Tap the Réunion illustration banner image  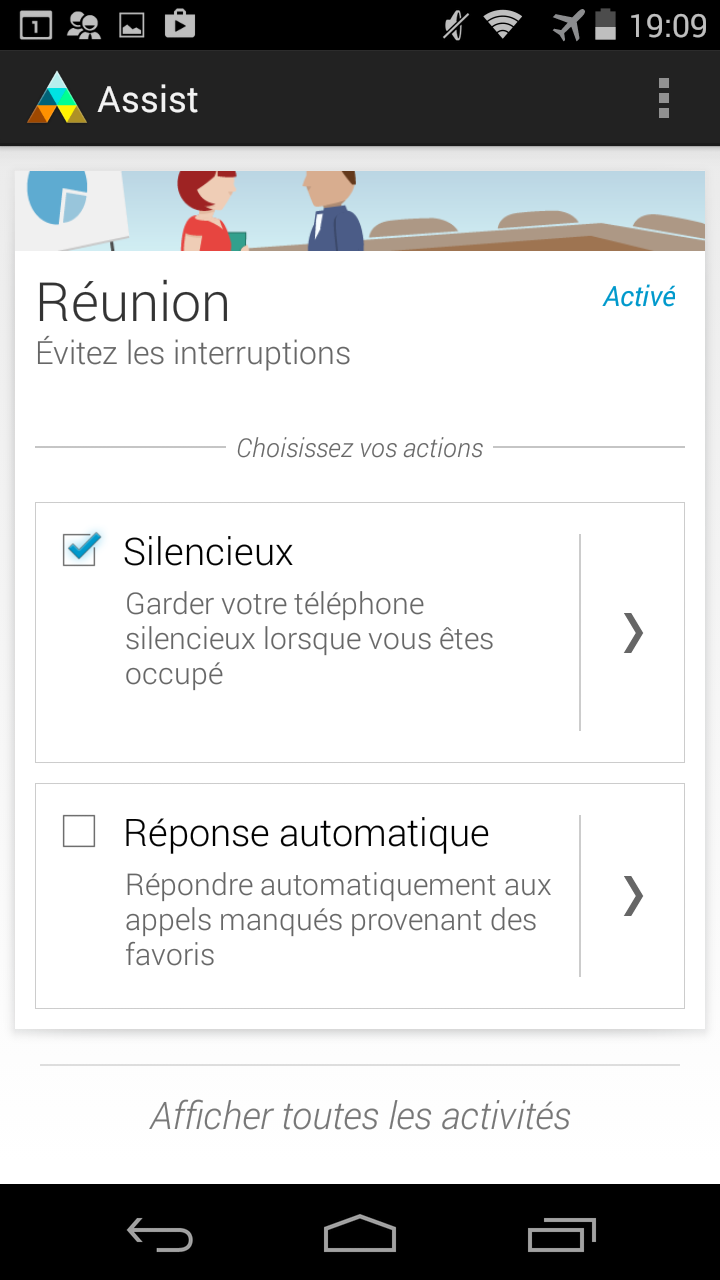tap(360, 211)
